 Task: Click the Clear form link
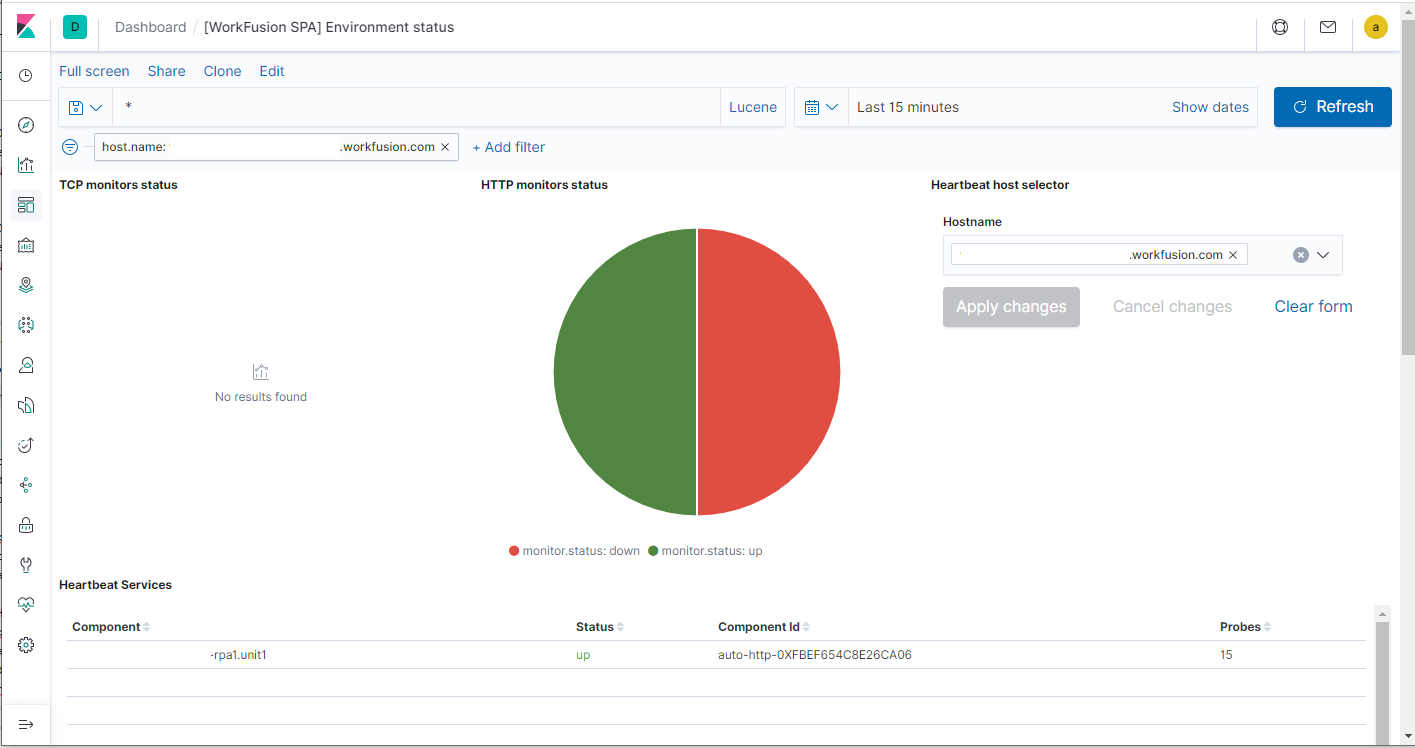[x=1313, y=307]
